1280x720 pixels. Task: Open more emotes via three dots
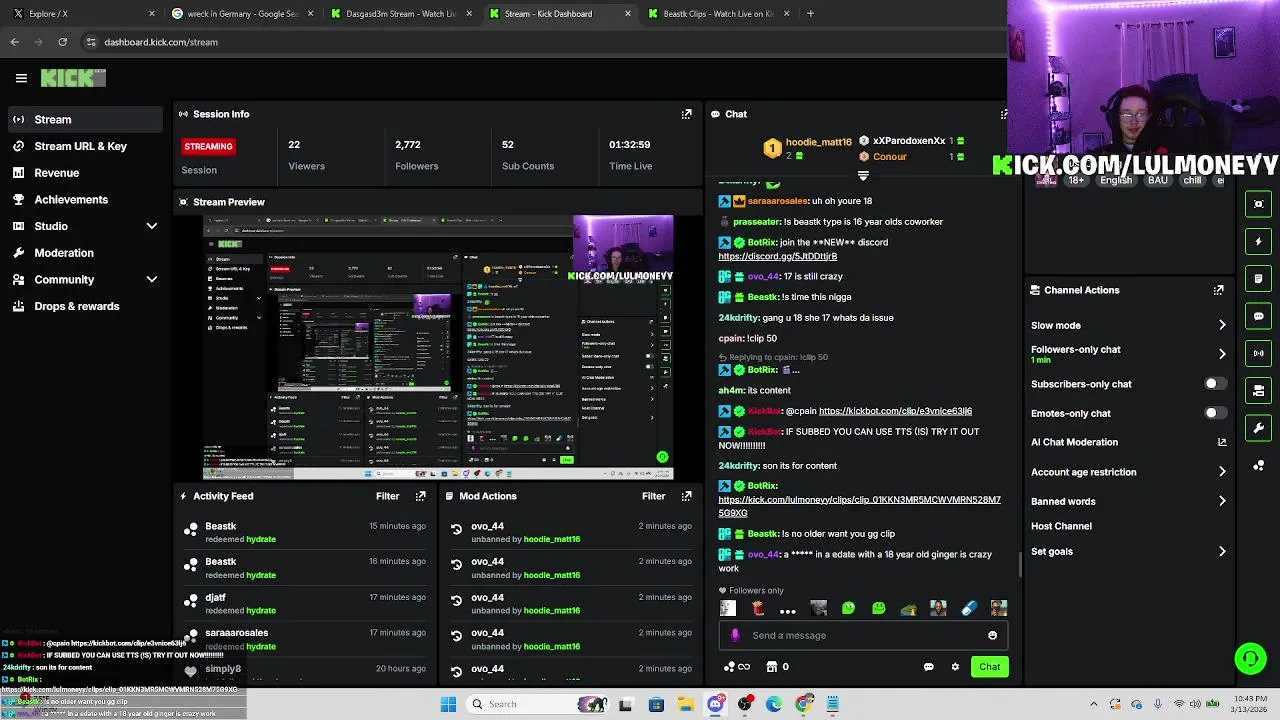pos(788,609)
